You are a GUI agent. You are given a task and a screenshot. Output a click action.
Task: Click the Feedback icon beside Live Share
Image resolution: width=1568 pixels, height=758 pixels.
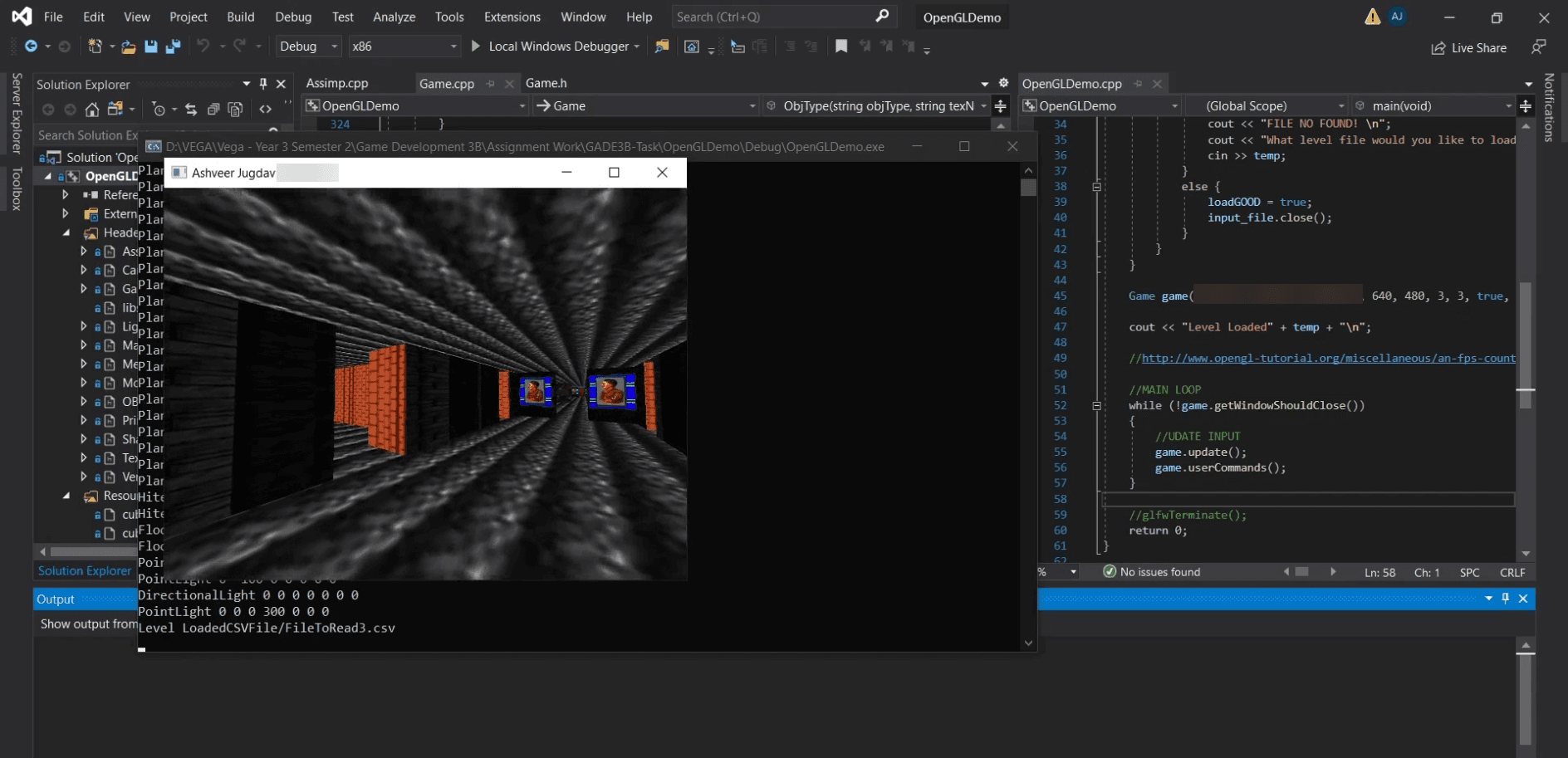point(1538,47)
